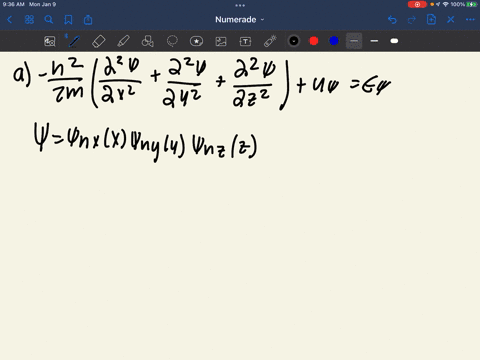Open the more options ellipsis menu
This screenshot has width=480, height=360.
pyautogui.click(x=470, y=20)
